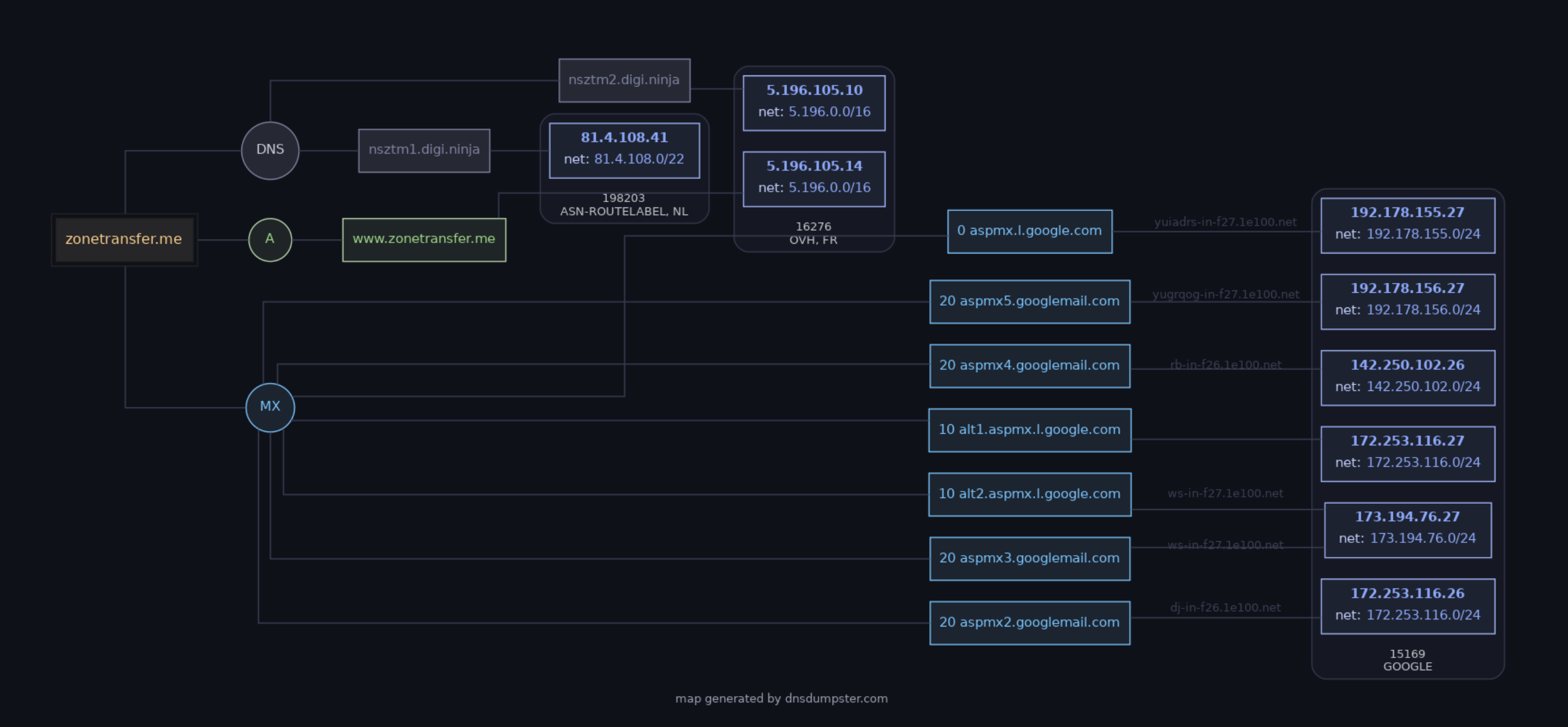Image resolution: width=1568 pixels, height=727 pixels.
Task: Click the nsztm2.digi.ninja nameserver box
Action: point(624,81)
